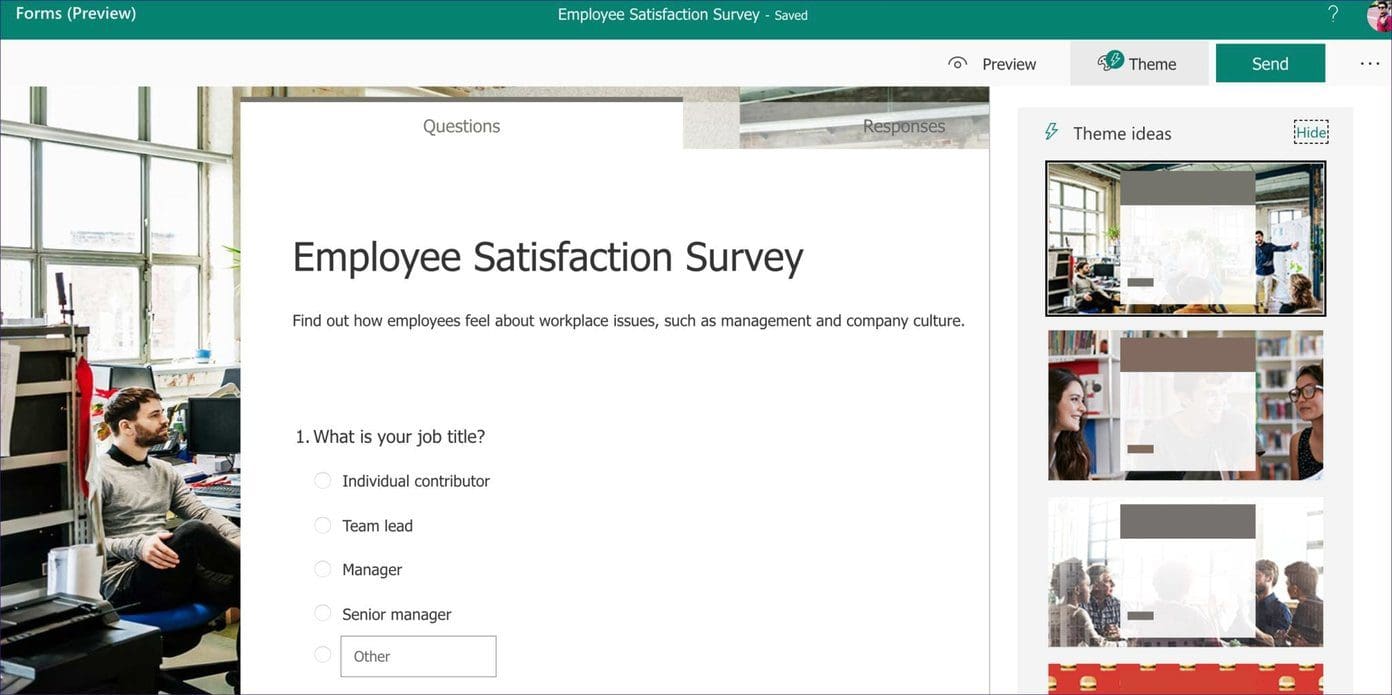
Task: Choose the library women theme thumbnail
Action: [x=1185, y=405]
